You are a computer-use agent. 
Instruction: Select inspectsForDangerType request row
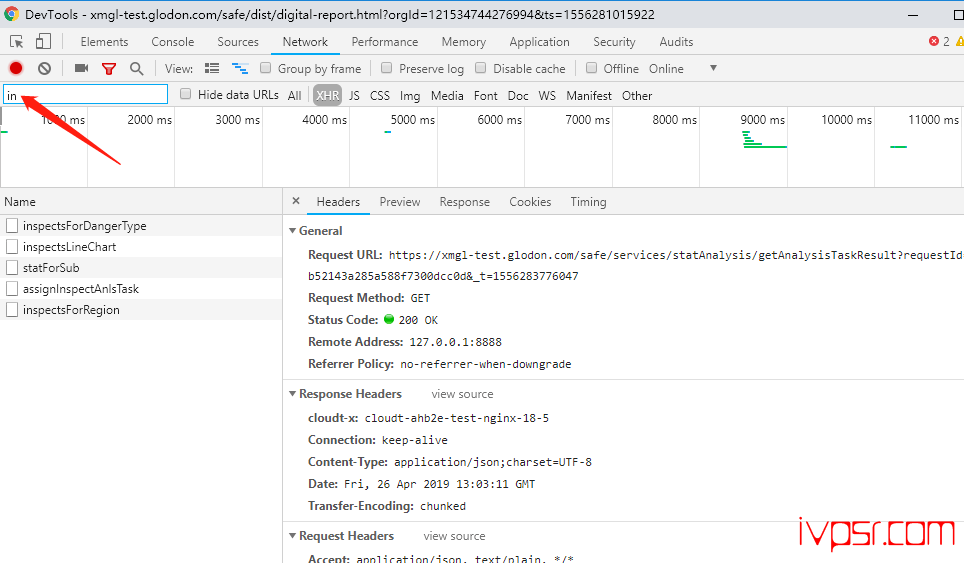point(141,226)
